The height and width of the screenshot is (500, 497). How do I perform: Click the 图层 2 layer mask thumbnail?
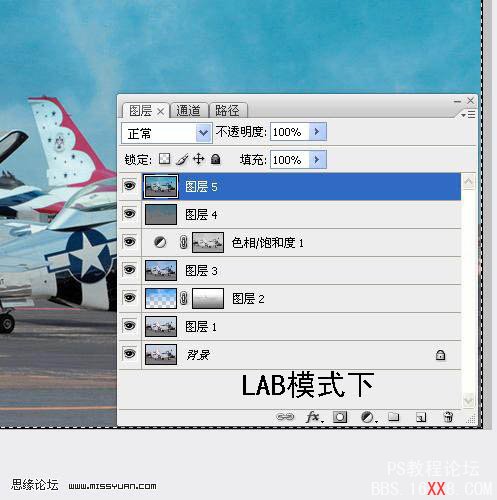[208, 298]
